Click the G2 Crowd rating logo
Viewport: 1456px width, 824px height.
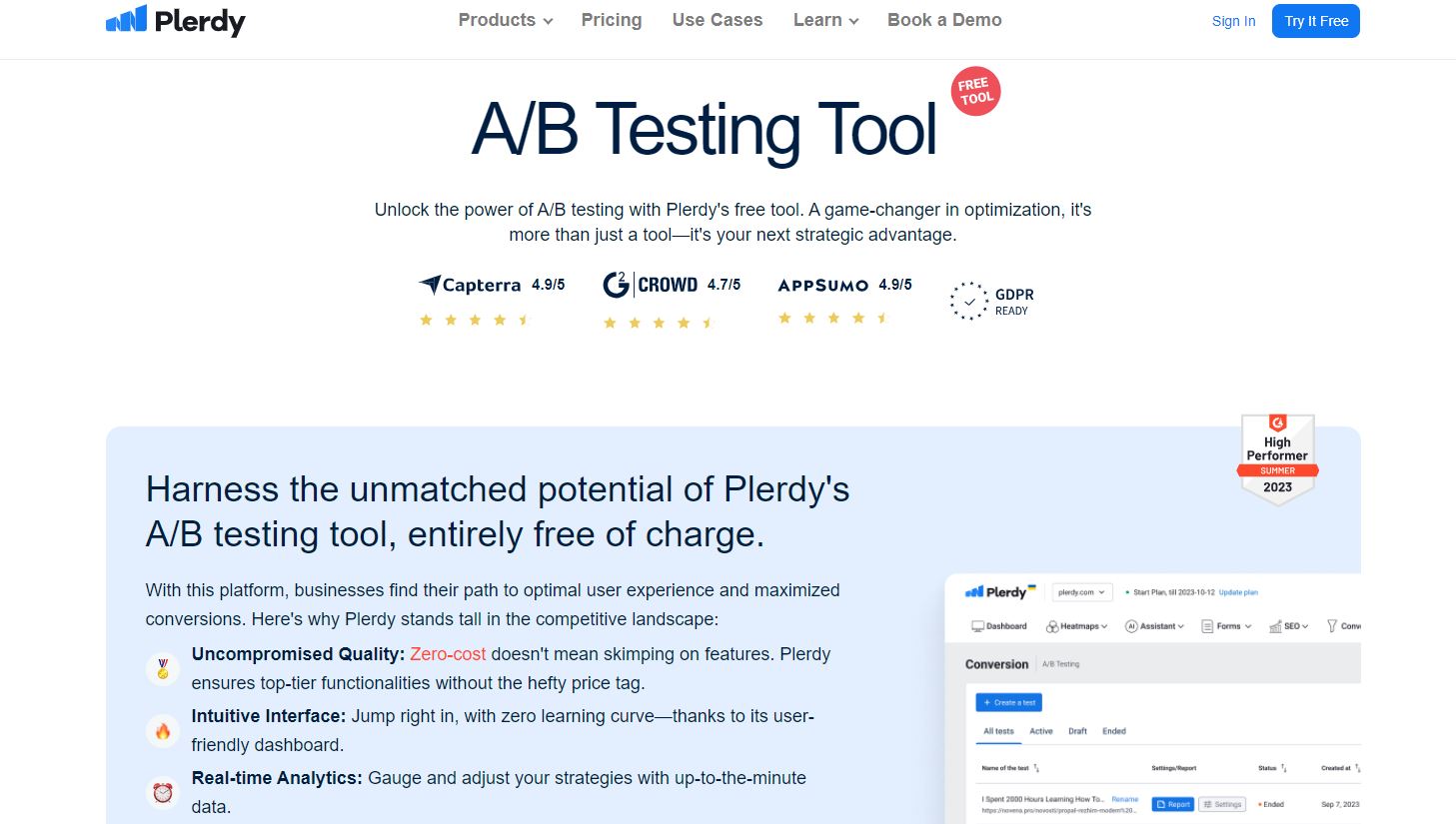click(651, 285)
